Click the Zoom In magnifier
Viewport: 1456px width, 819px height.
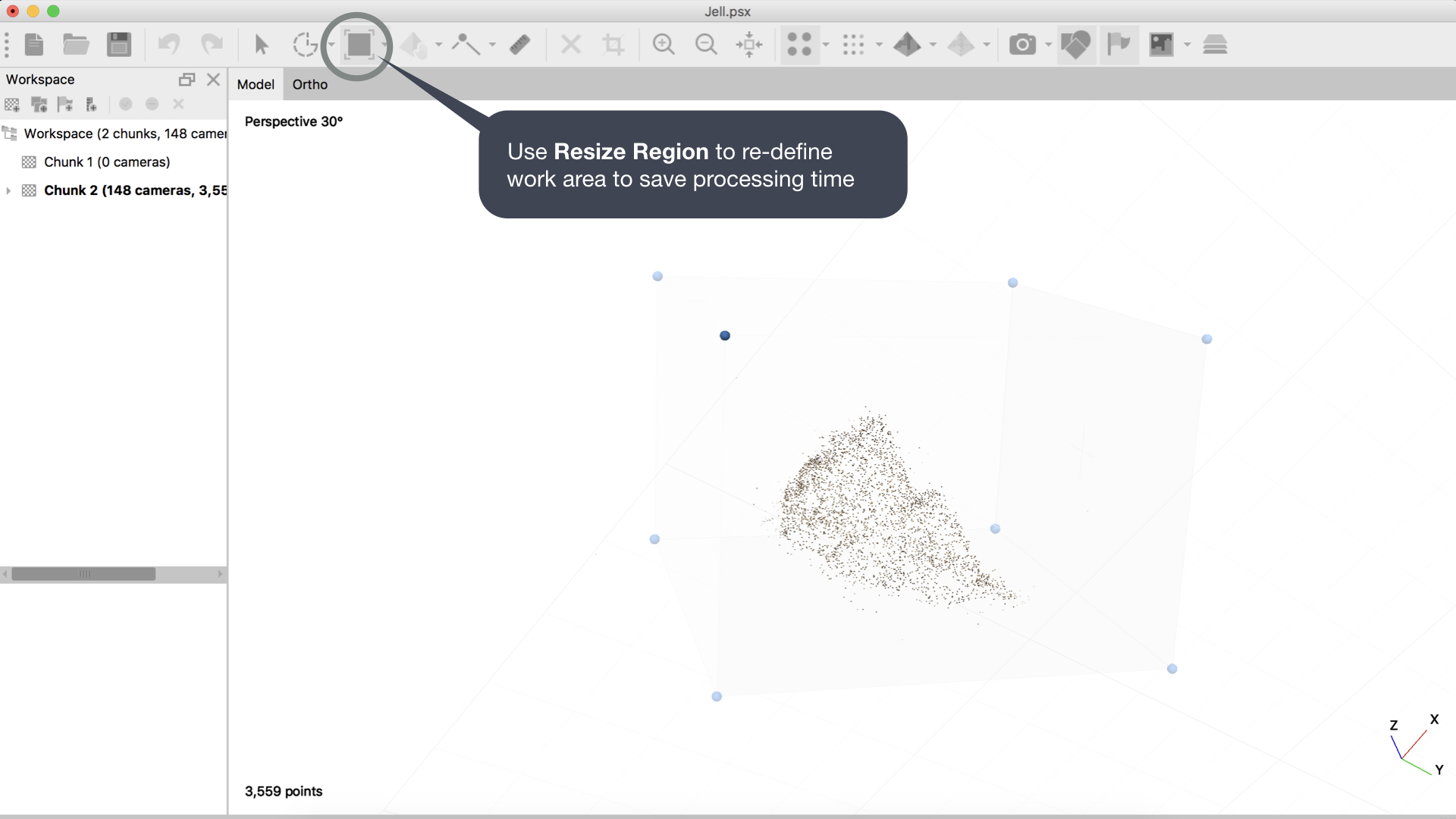(664, 45)
